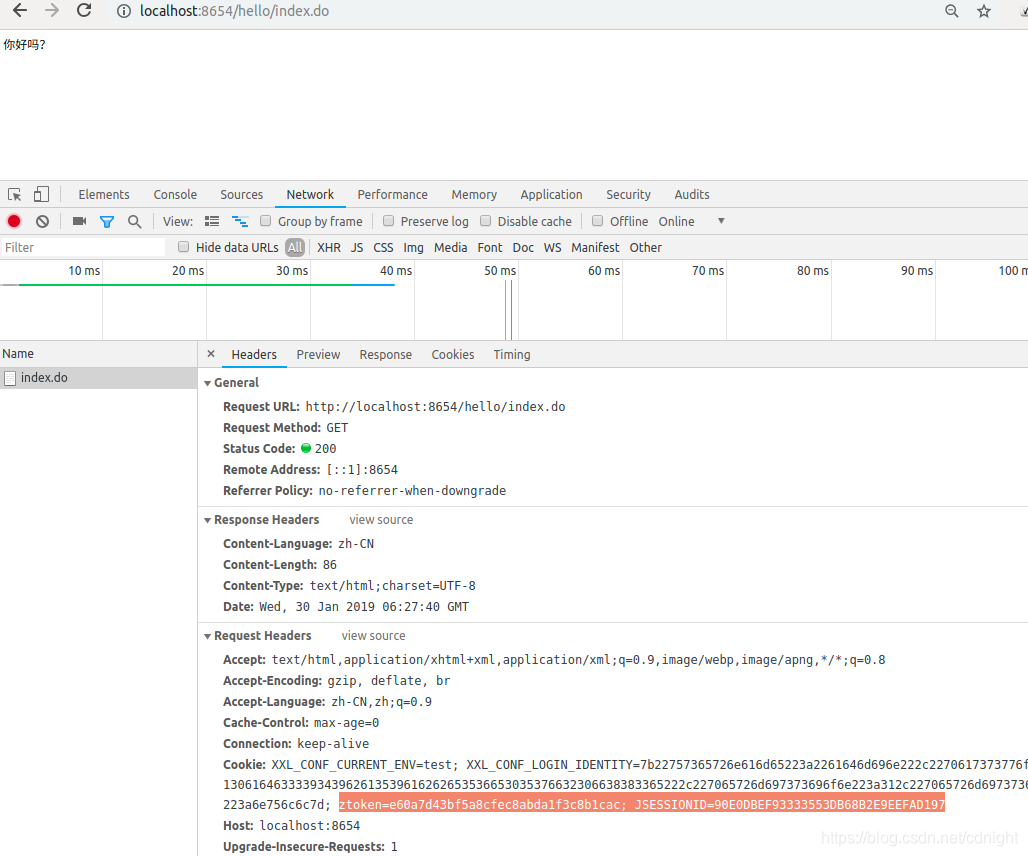Click the Request URL value
1028x856 pixels.
[435, 406]
